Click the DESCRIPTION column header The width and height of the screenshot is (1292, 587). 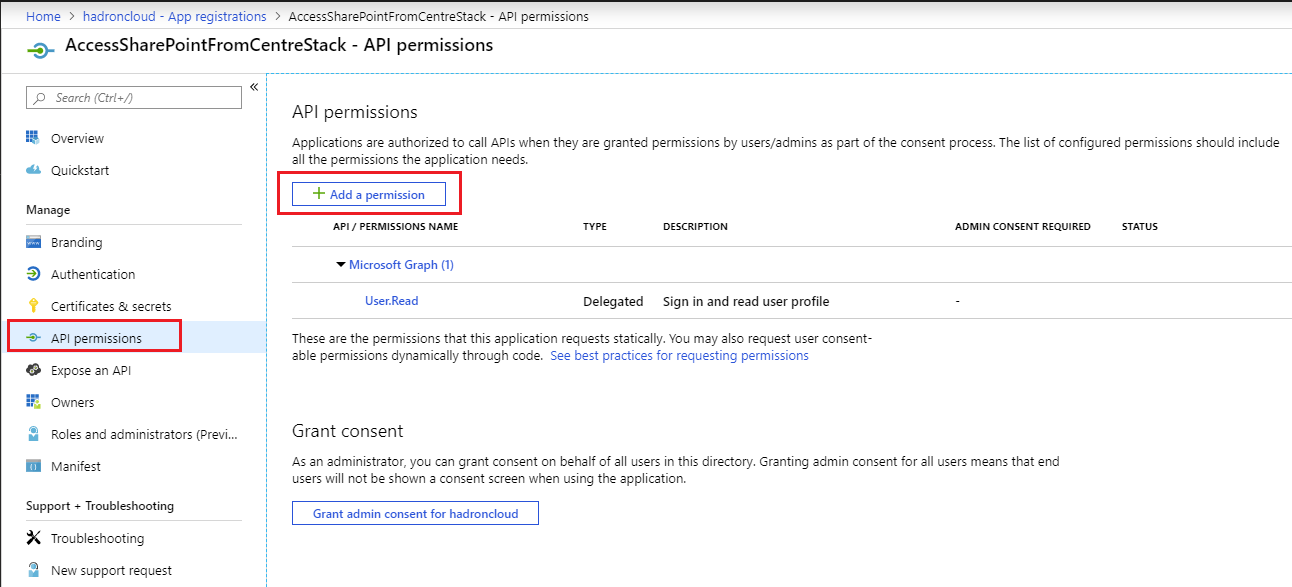[x=695, y=227]
